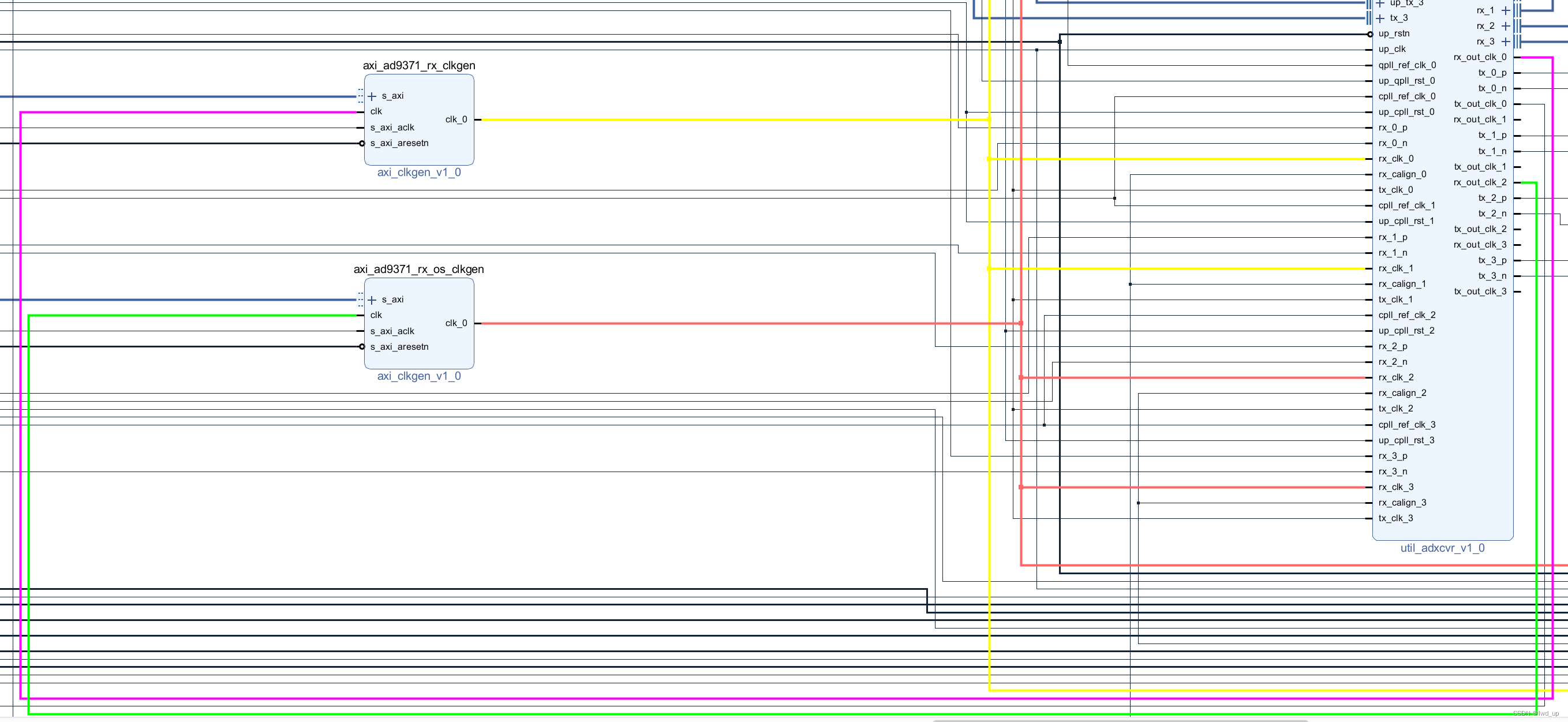Select the tx_clk_1 input port
This screenshot has width=1568, height=722.
[1395, 300]
